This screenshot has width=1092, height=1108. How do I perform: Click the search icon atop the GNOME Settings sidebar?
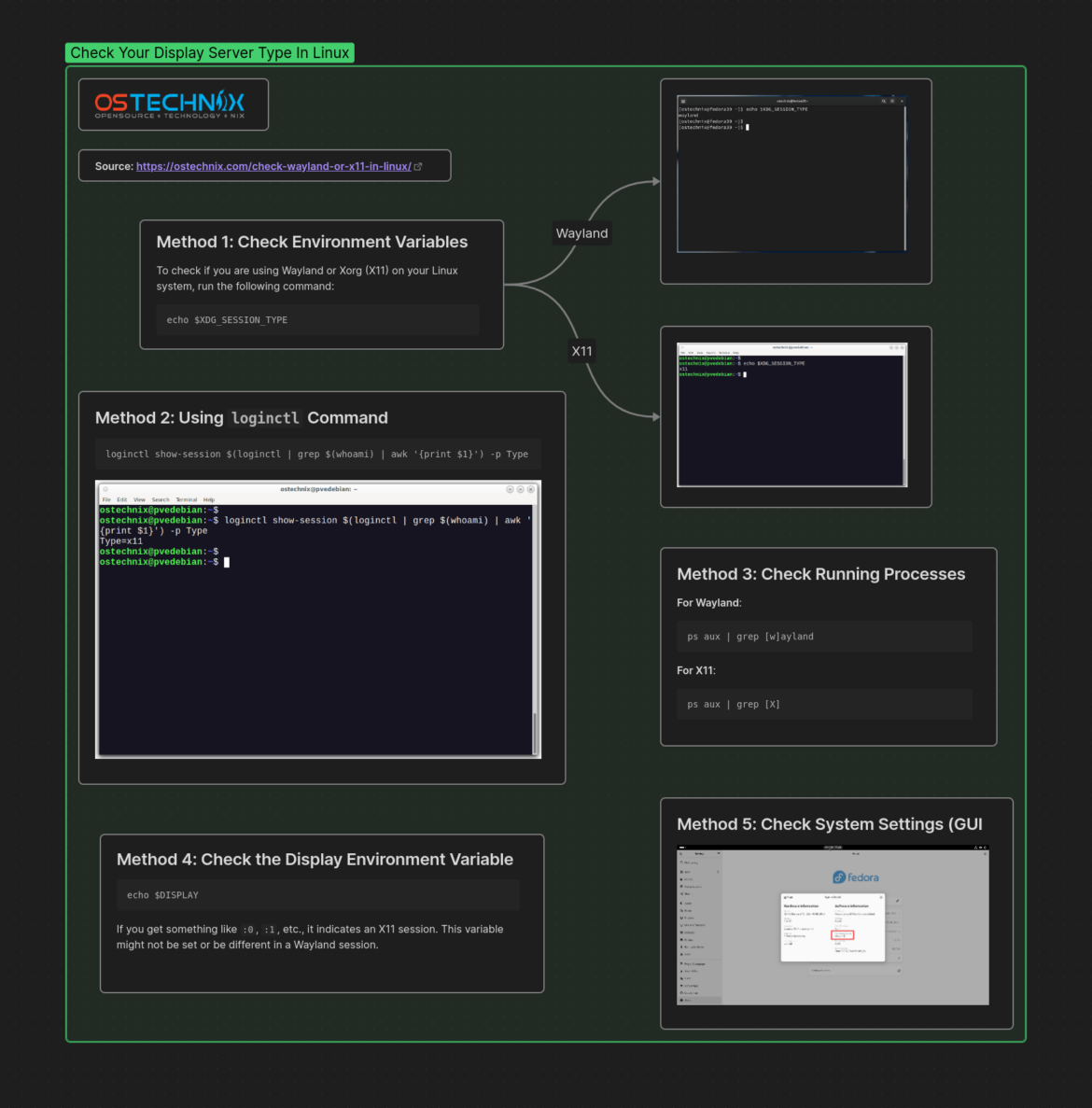tap(680, 853)
